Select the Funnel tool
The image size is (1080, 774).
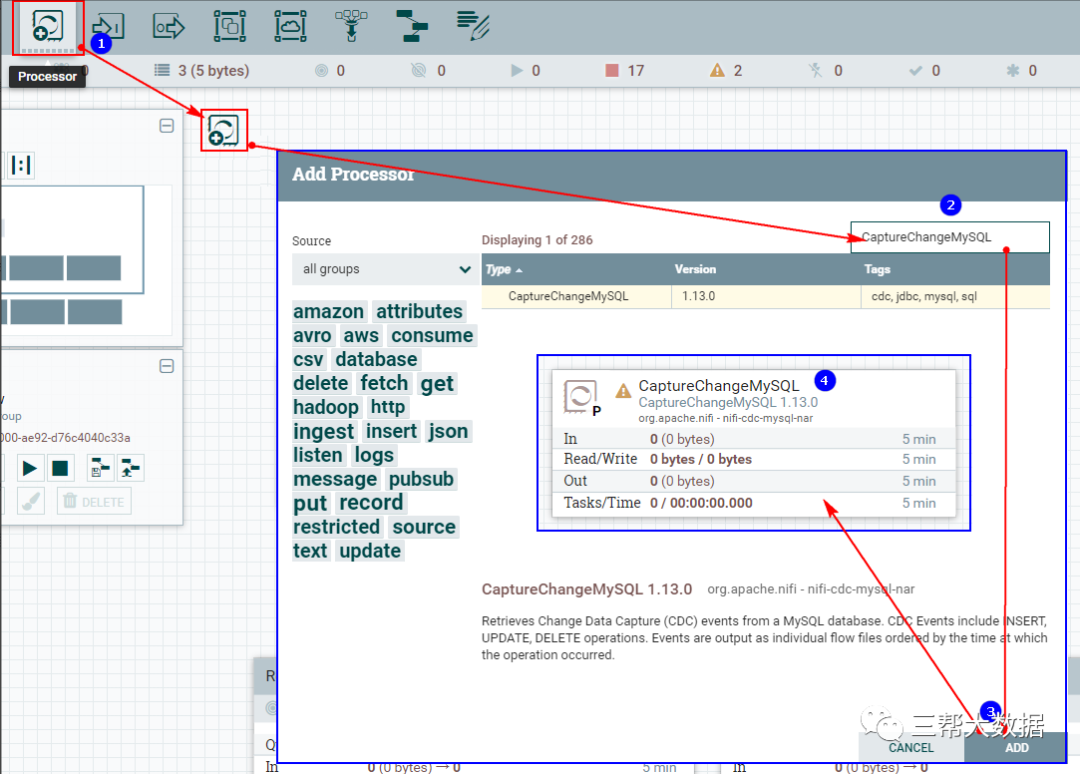point(350,26)
